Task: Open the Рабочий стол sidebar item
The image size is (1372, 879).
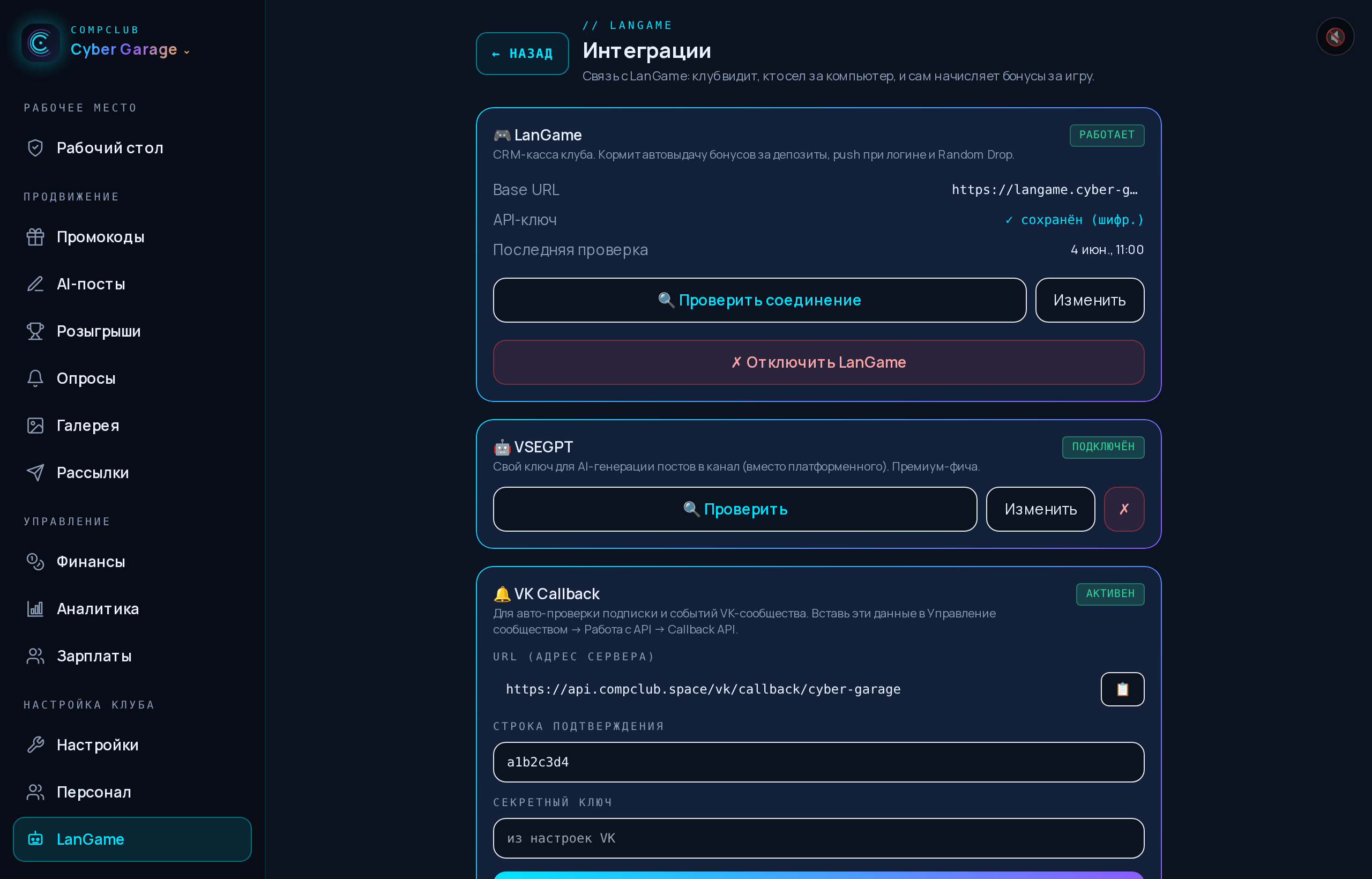Action: [132, 148]
